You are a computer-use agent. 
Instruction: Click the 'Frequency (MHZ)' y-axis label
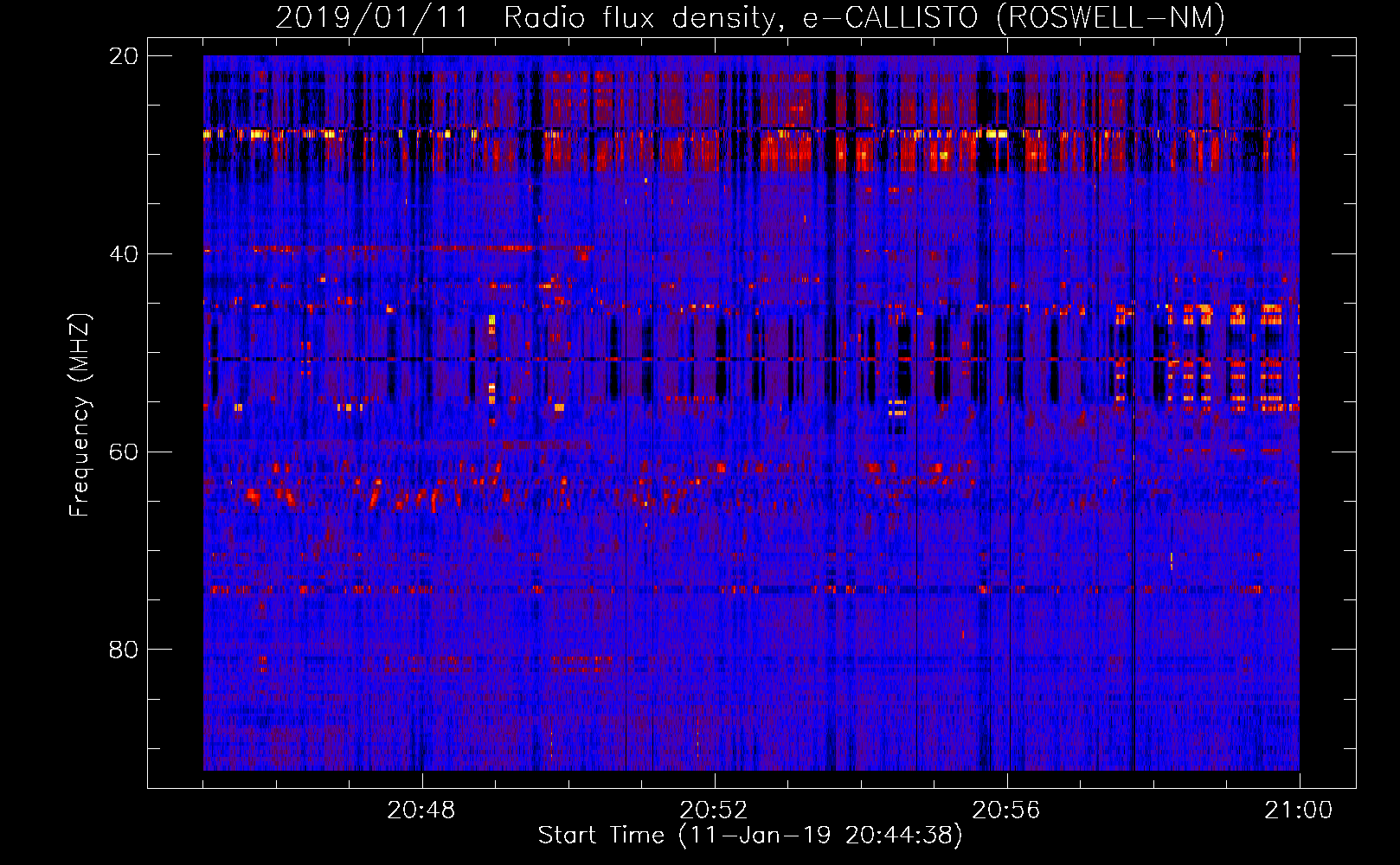pos(80,415)
